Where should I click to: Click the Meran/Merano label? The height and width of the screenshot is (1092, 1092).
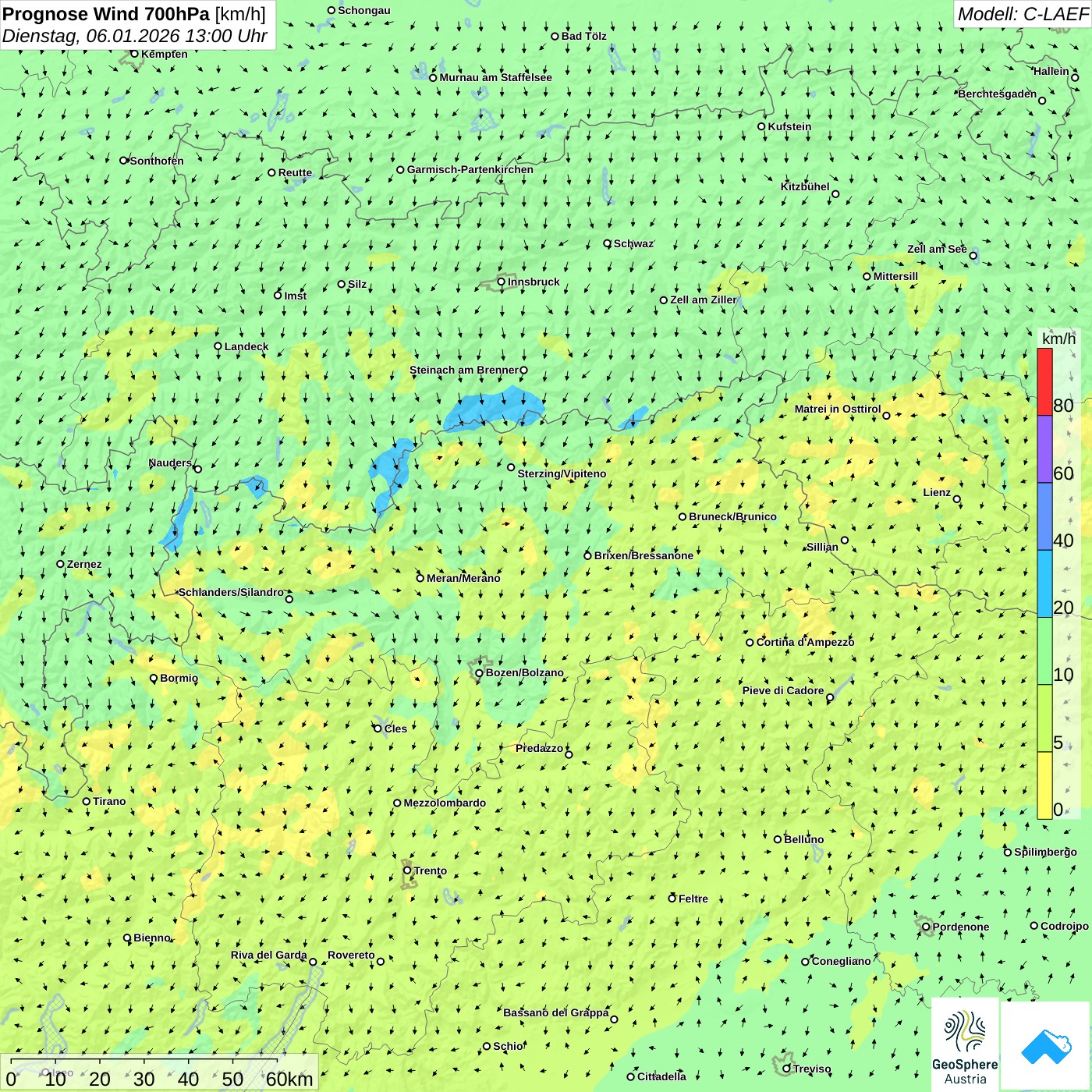point(463,578)
